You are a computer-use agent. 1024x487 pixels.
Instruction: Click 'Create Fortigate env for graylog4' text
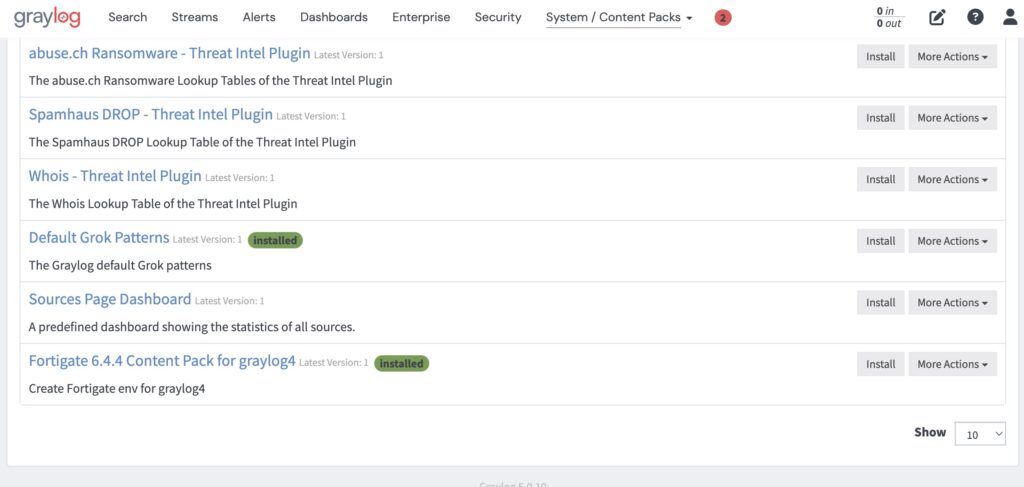(x=117, y=389)
